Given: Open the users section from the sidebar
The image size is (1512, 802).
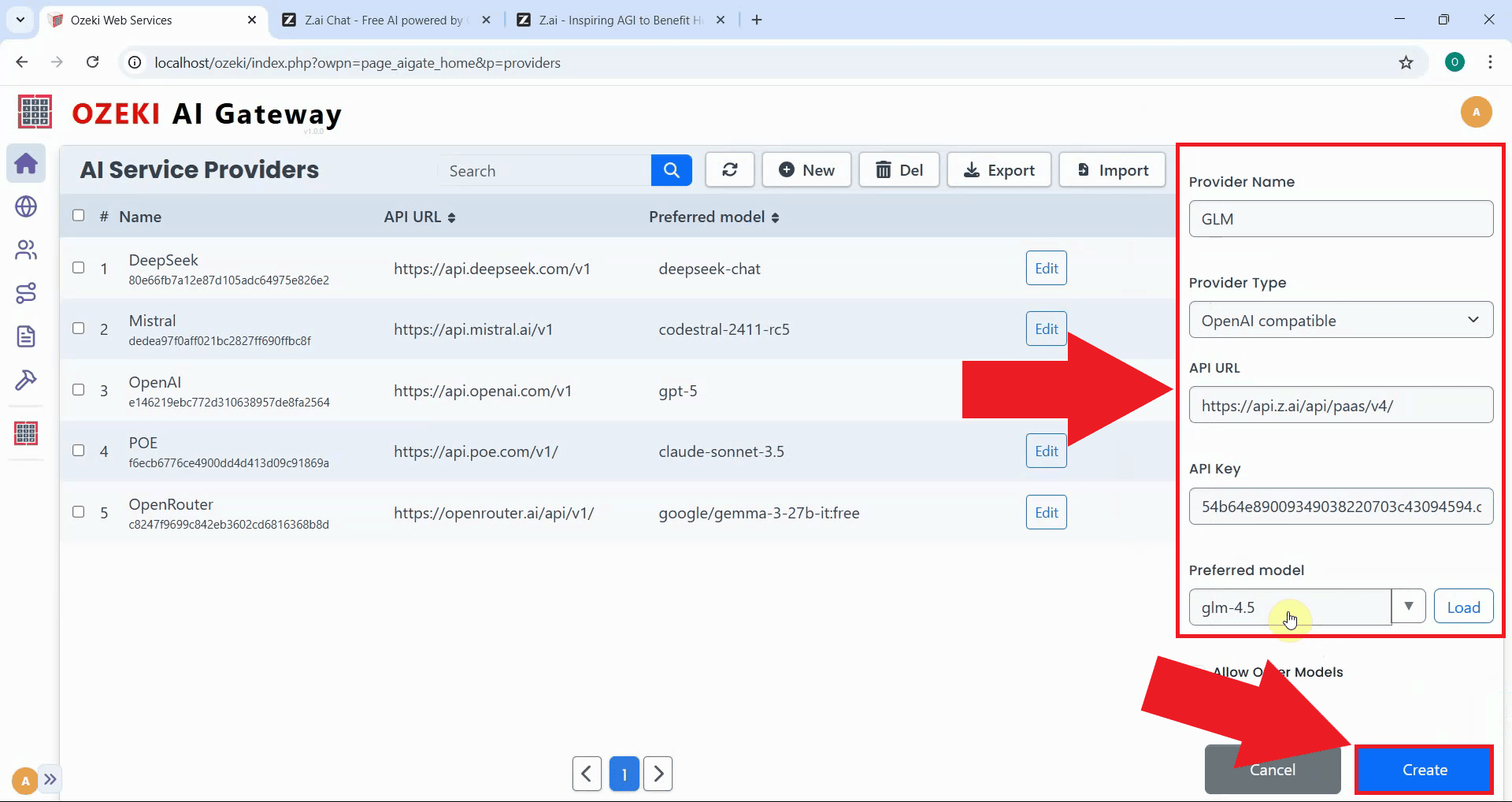Looking at the screenshot, I should [x=26, y=250].
